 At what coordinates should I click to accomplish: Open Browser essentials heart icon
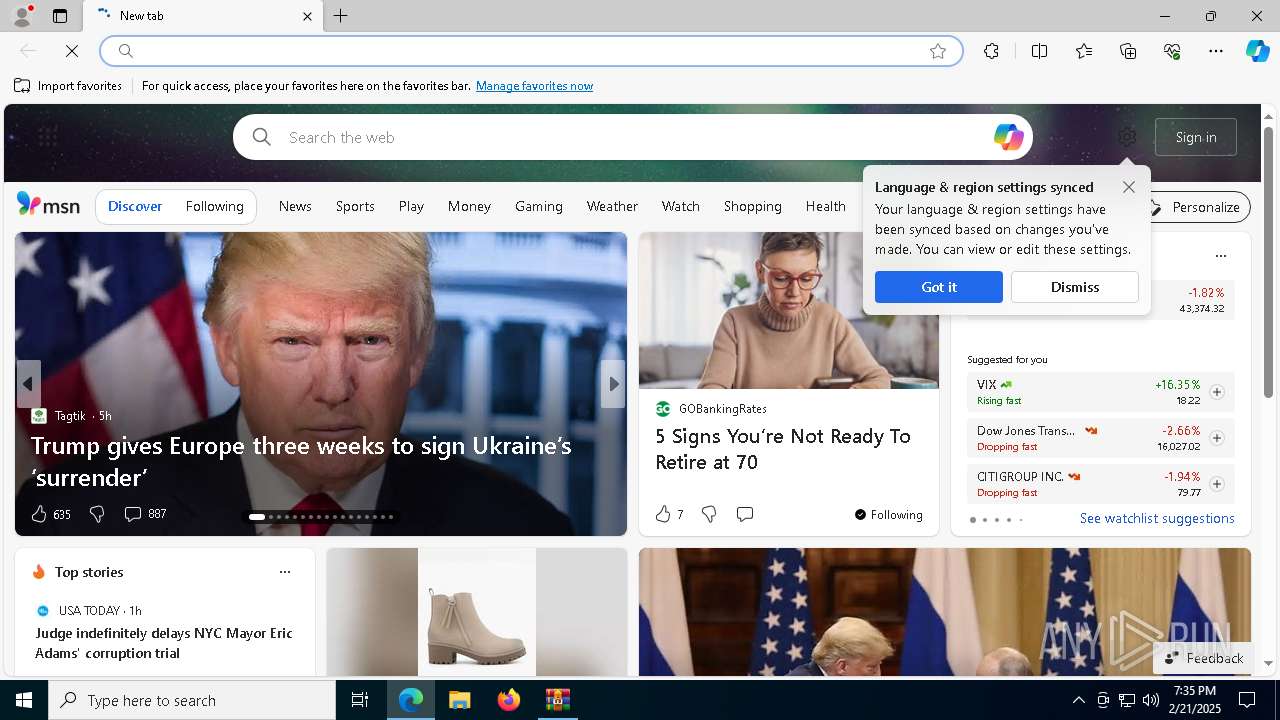pyautogui.click(x=1172, y=51)
